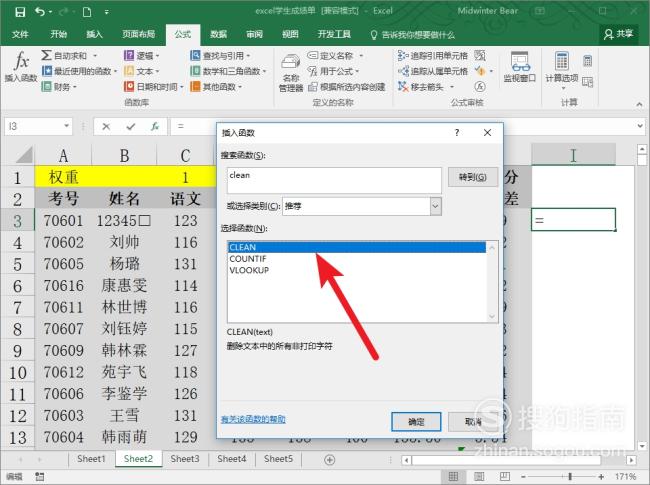650x485 pixels.
Task: Click the Go (转到) button in dialog
Action: 473,177
